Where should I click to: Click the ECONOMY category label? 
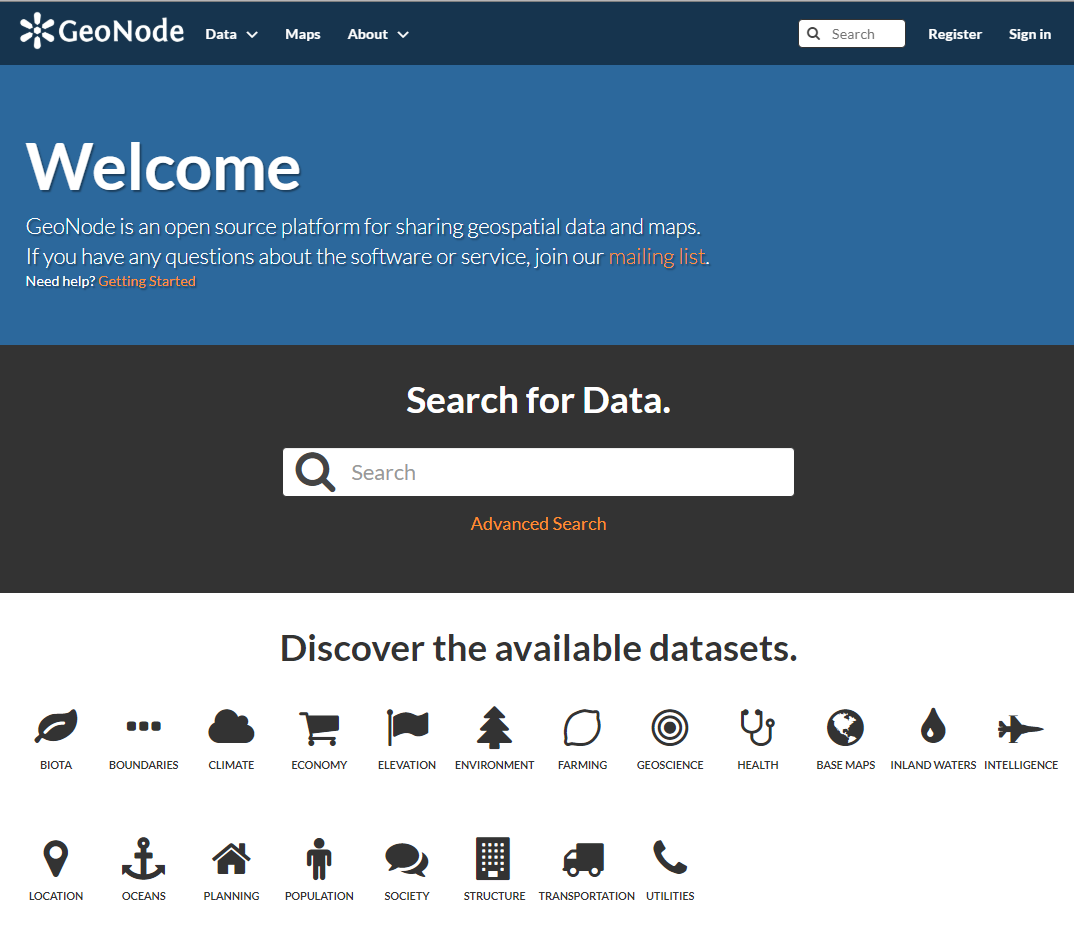coord(319,765)
